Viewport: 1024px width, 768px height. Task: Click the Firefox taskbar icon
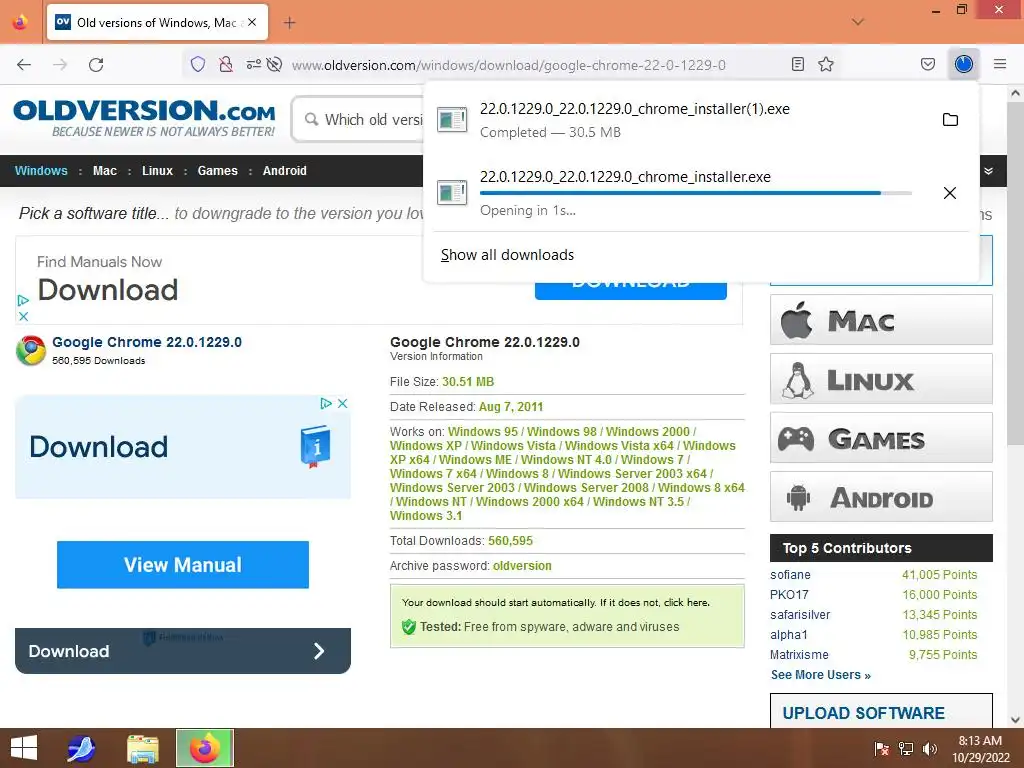tap(205, 748)
